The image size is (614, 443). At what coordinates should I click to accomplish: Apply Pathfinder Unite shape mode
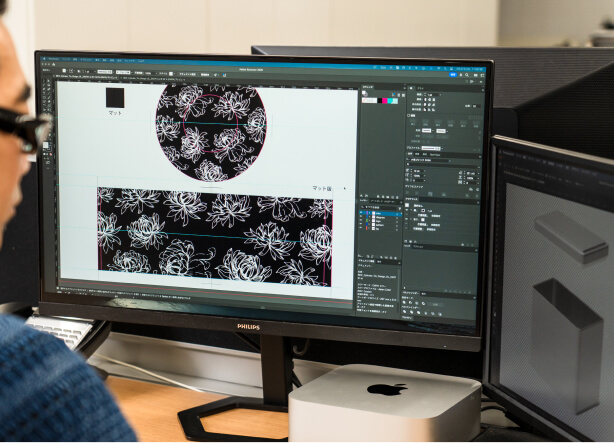click(404, 303)
